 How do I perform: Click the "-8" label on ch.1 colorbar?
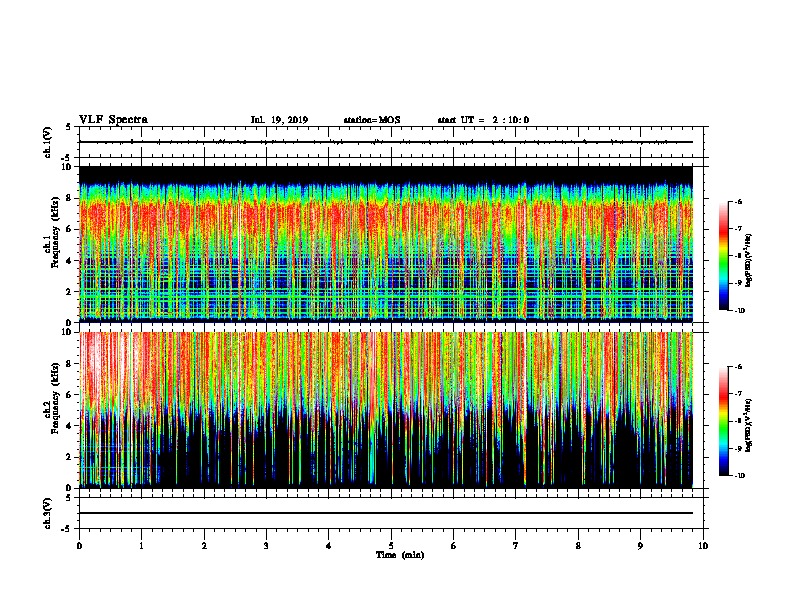(738, 256)
